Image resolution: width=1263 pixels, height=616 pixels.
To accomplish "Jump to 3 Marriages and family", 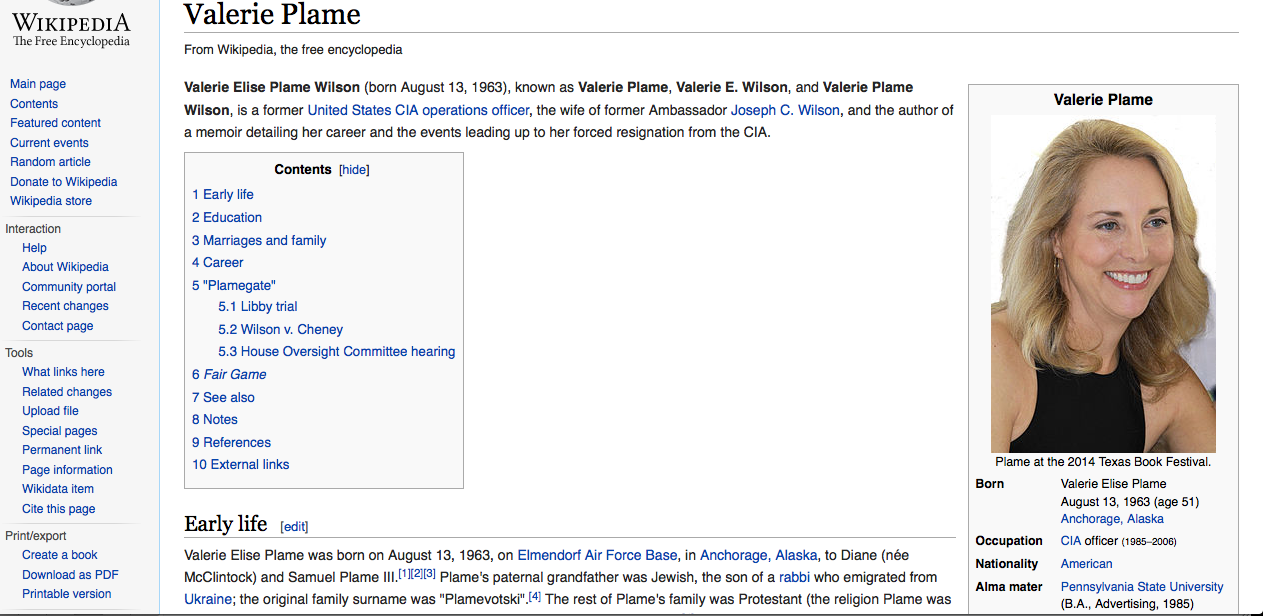I will 259,240.
